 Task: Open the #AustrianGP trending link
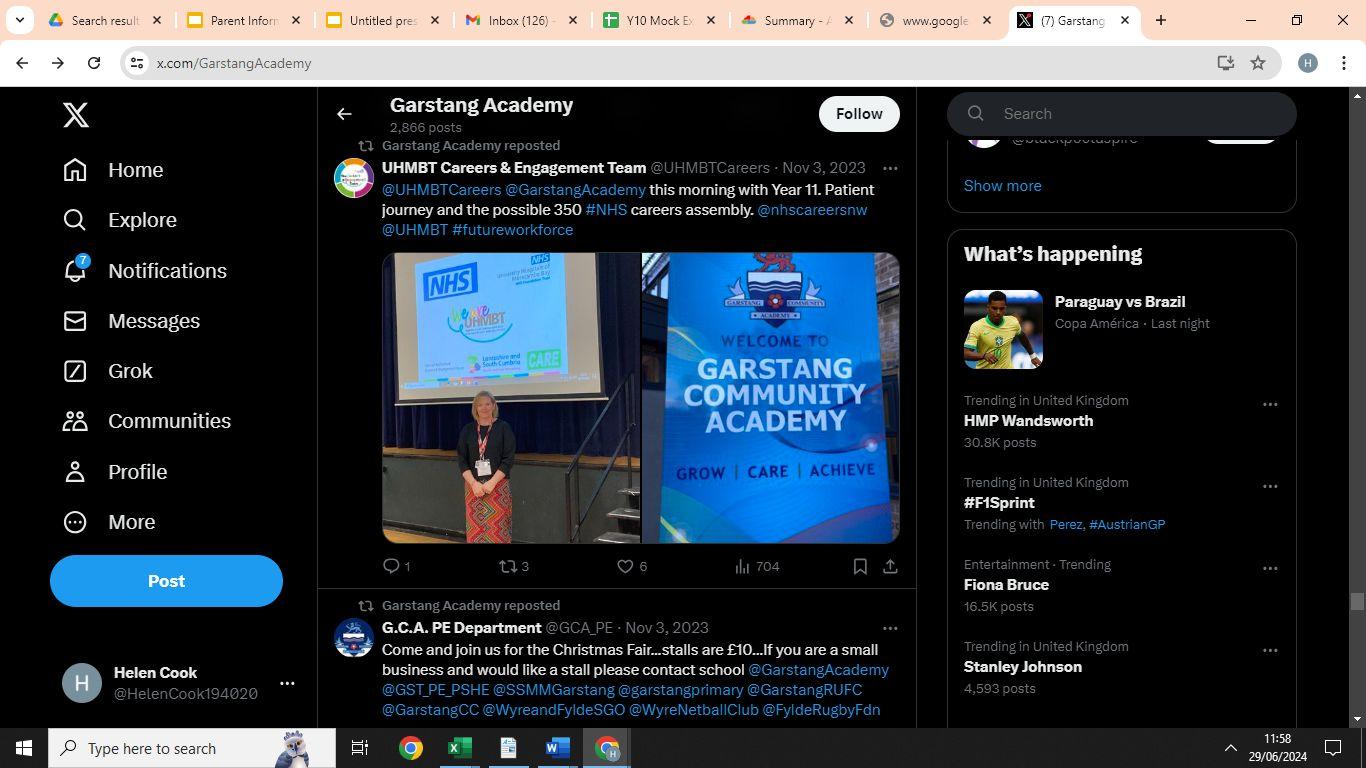(x=1127, y=525)
